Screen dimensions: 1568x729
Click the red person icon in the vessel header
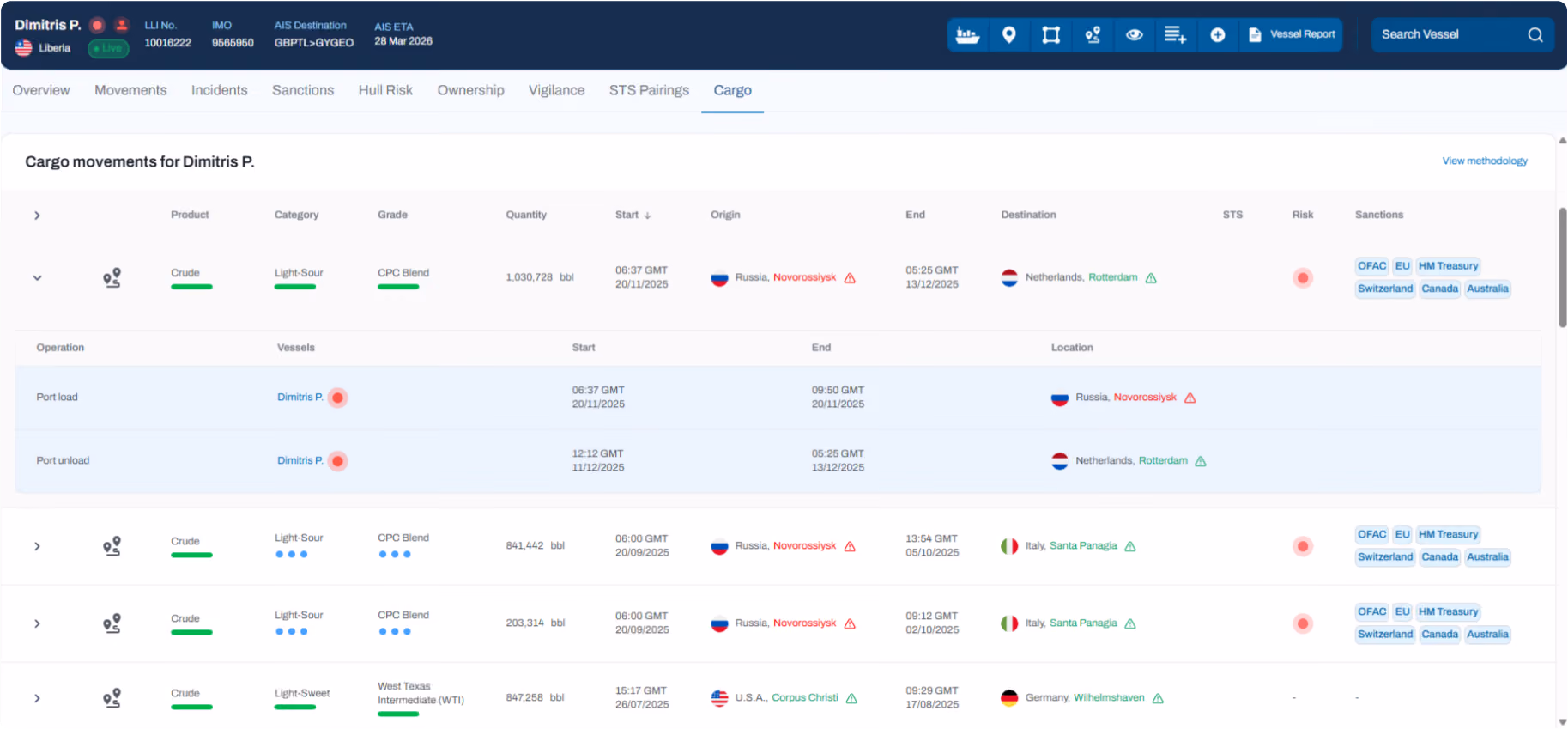click(122, 25)
